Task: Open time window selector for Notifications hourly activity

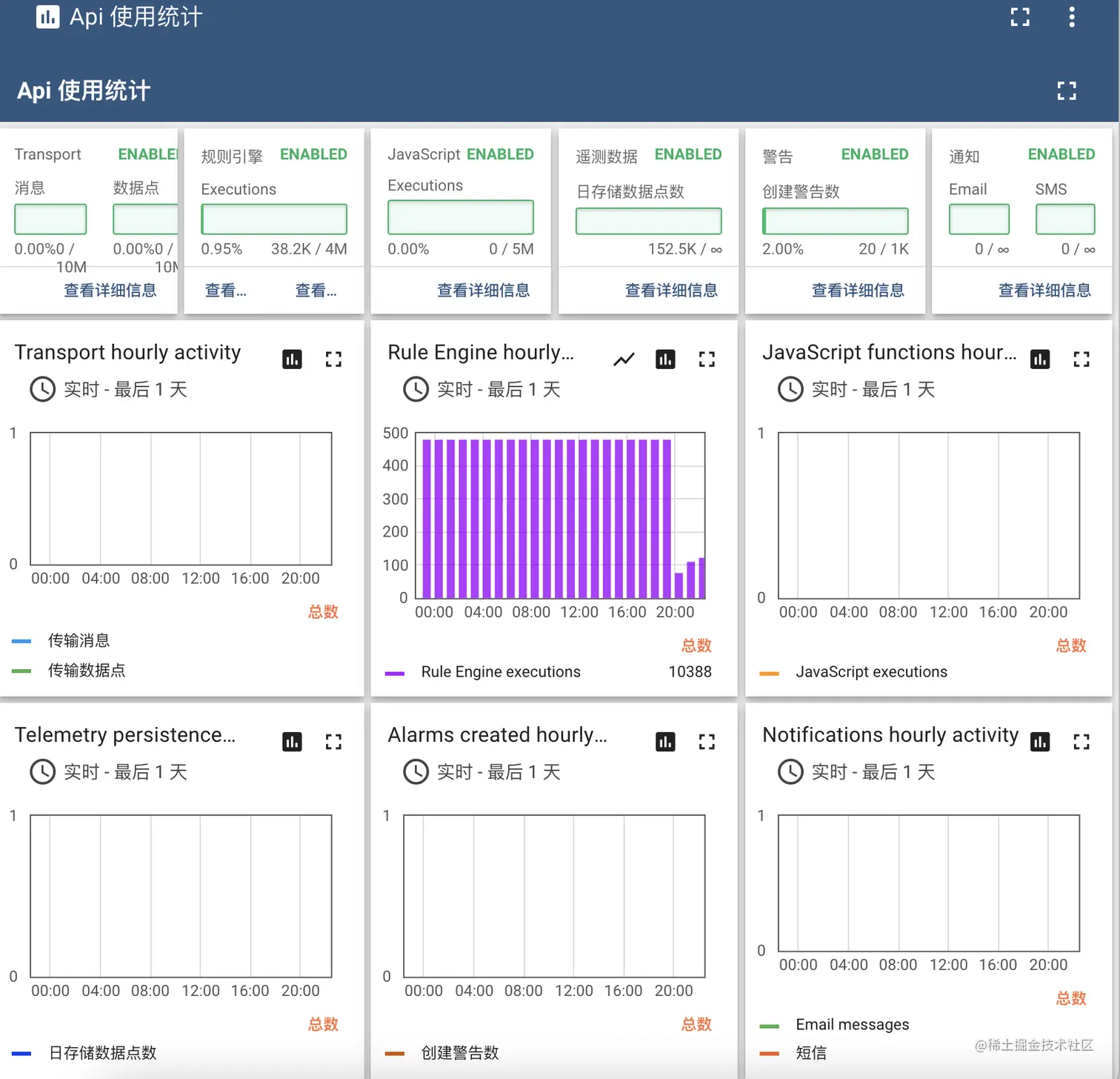Action: [856, 771]
